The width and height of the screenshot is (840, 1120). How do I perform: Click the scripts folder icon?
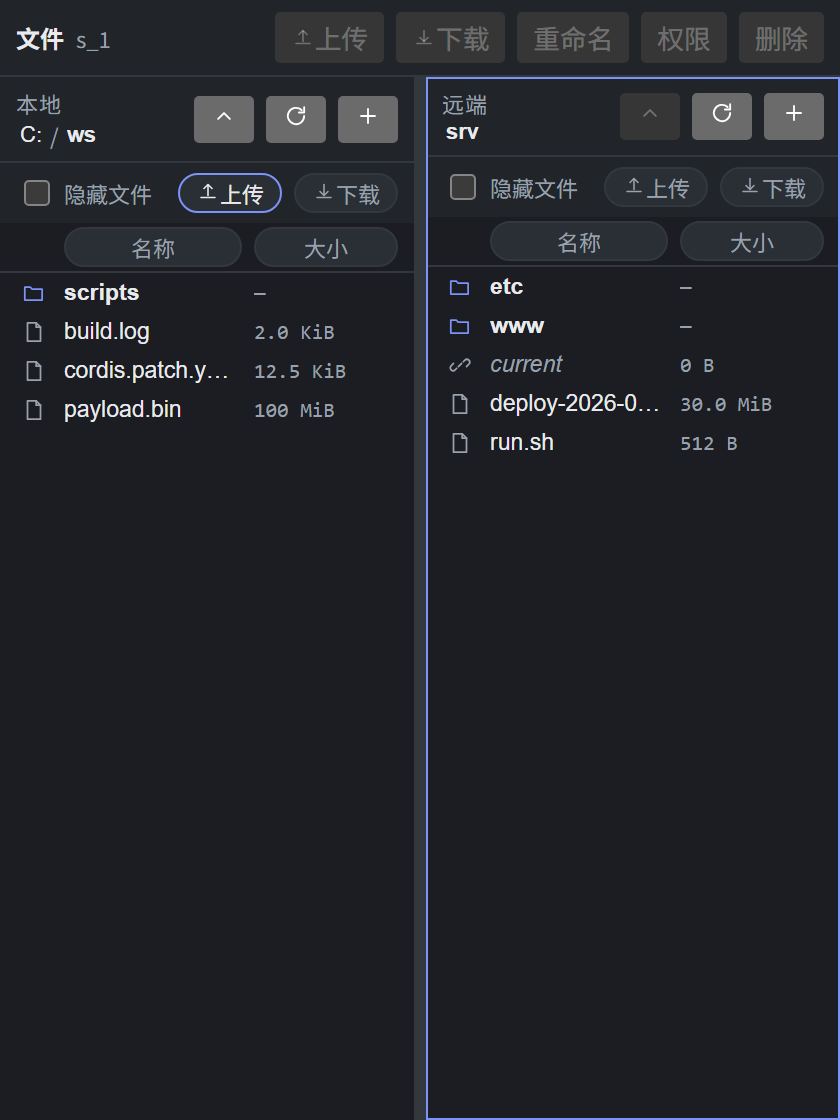click(34, 293)
